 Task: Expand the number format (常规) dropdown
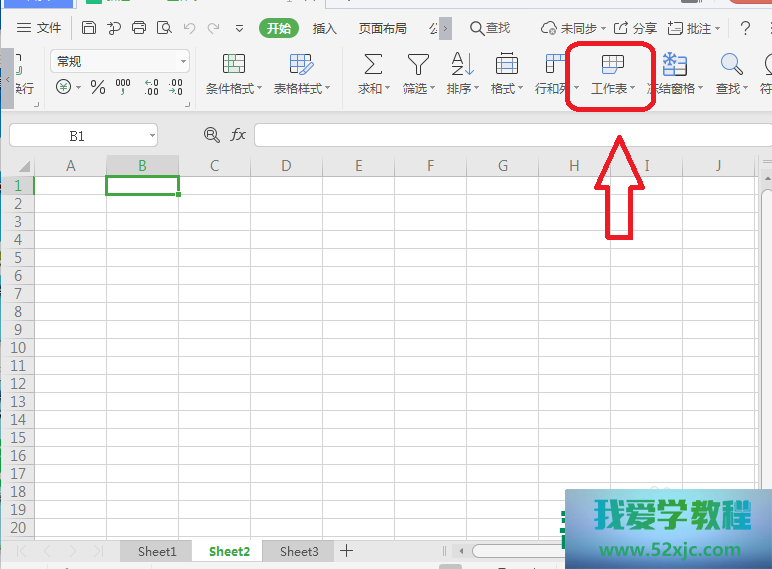tap(183, 62)
